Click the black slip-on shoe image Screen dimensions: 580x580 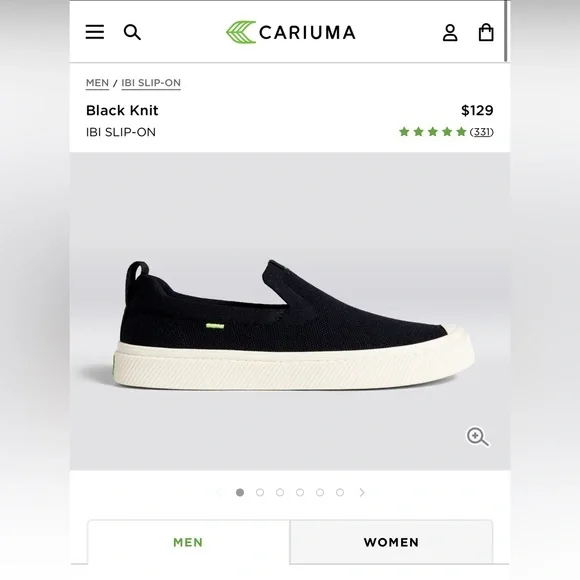(293, 326)
